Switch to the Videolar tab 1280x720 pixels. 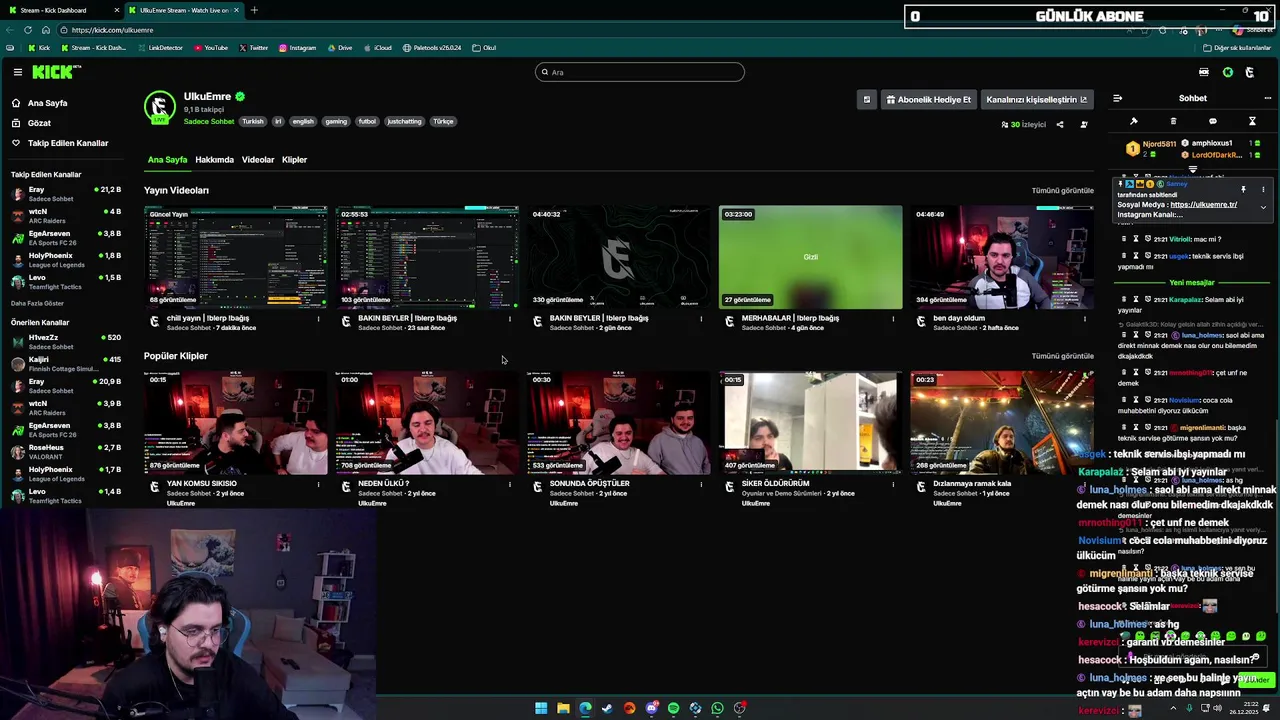(258, 160)
